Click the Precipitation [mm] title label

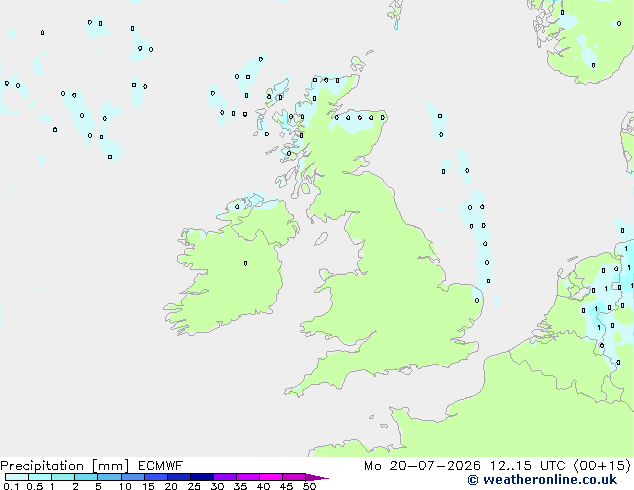click(x=65, y=466)
